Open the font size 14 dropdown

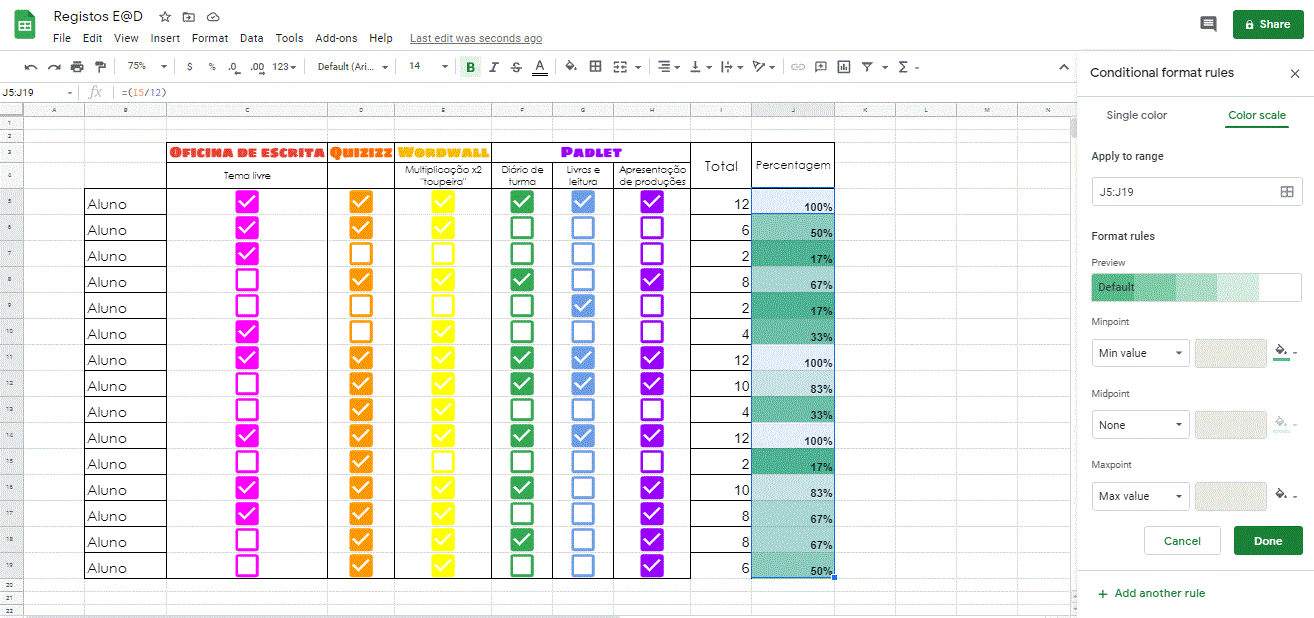[x=428, y=67]
